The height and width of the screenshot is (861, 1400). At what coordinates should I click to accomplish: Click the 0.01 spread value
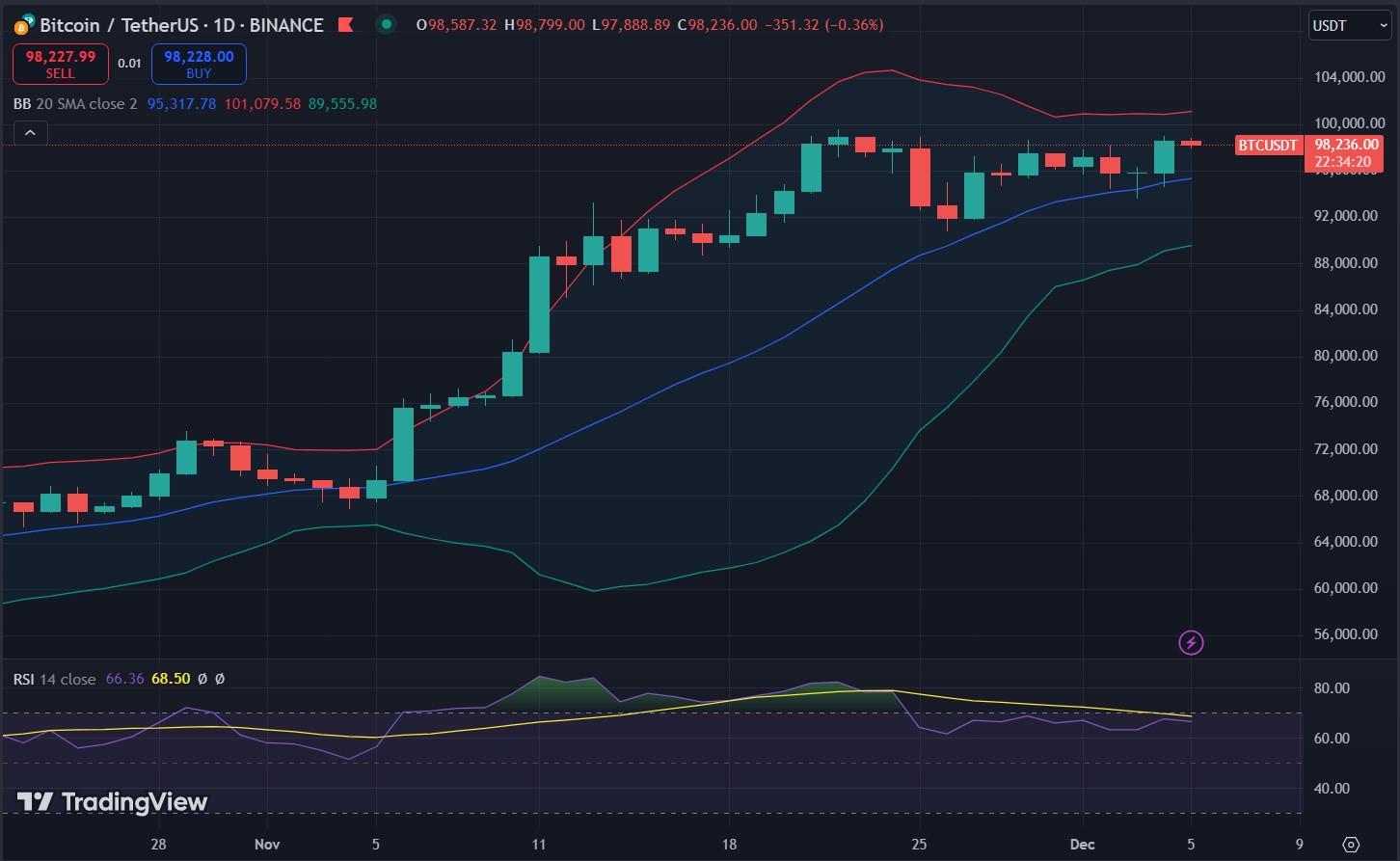(x=129, y=64)
